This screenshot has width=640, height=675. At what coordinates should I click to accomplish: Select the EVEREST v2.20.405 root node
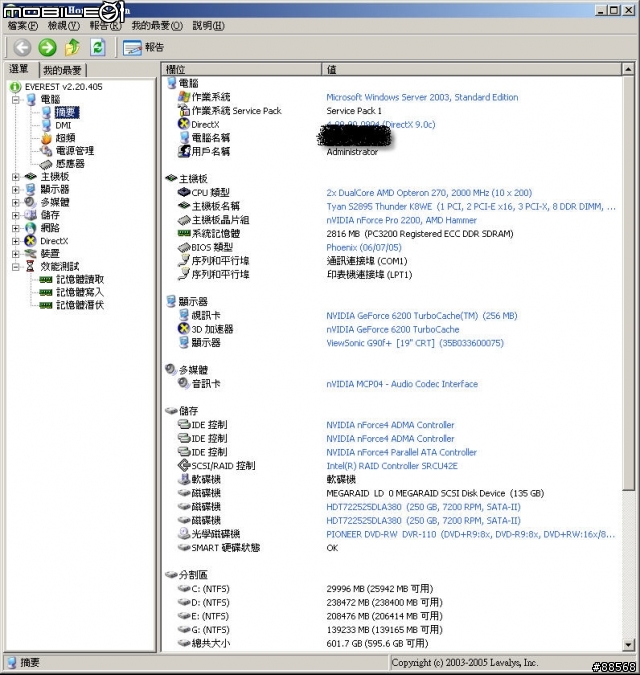(64, 87)
